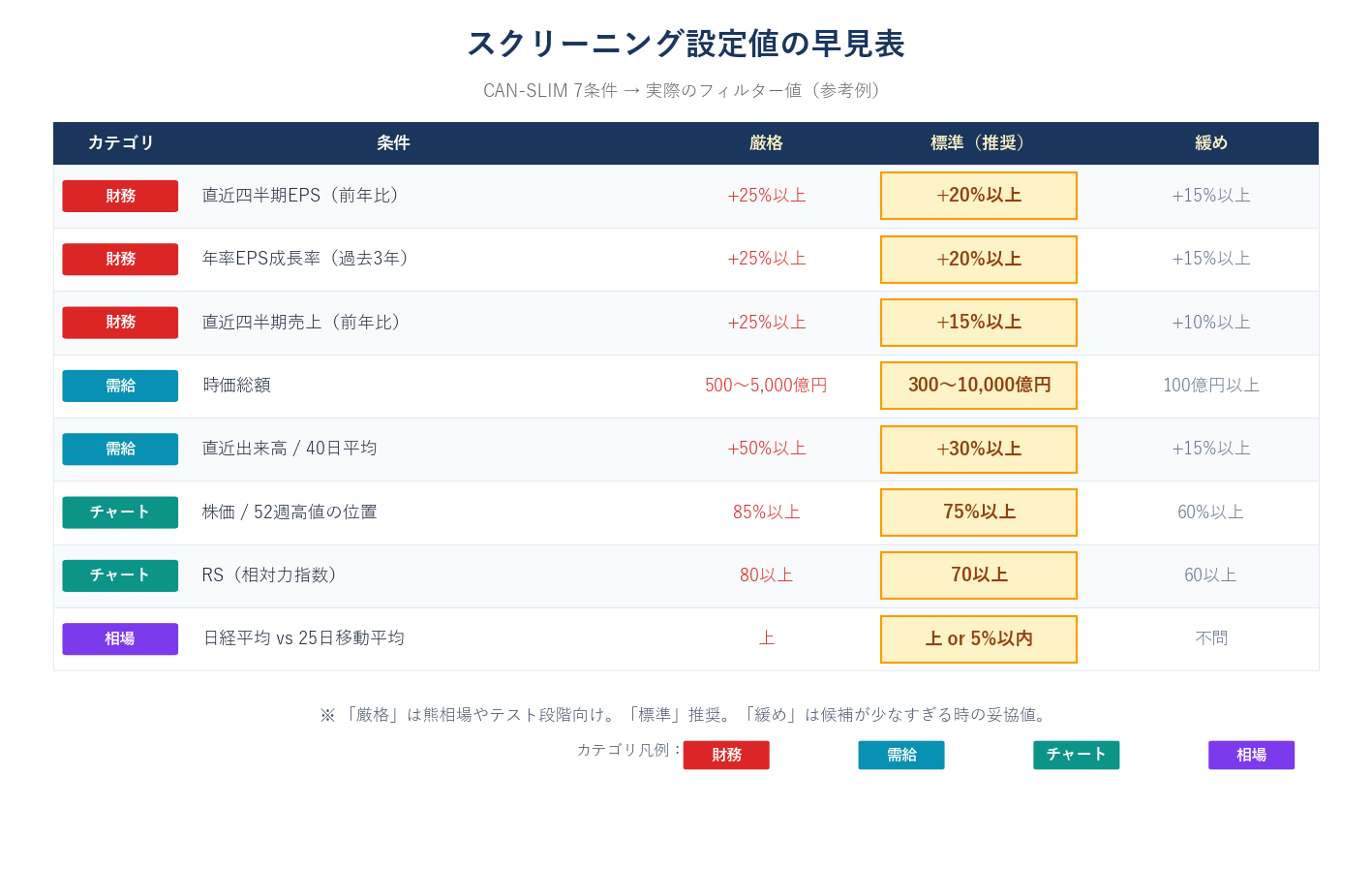The width and height of the screenshot is (1372, 869).
Task: Click the 標準（推奨） column header
Action: pyautogui.click(x=979, y=142)
